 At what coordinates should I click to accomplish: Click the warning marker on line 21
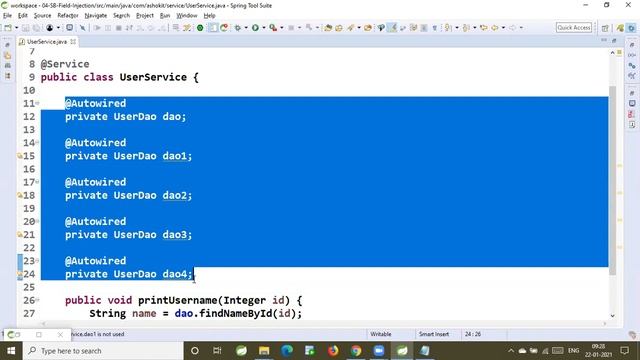pos(20,235)
